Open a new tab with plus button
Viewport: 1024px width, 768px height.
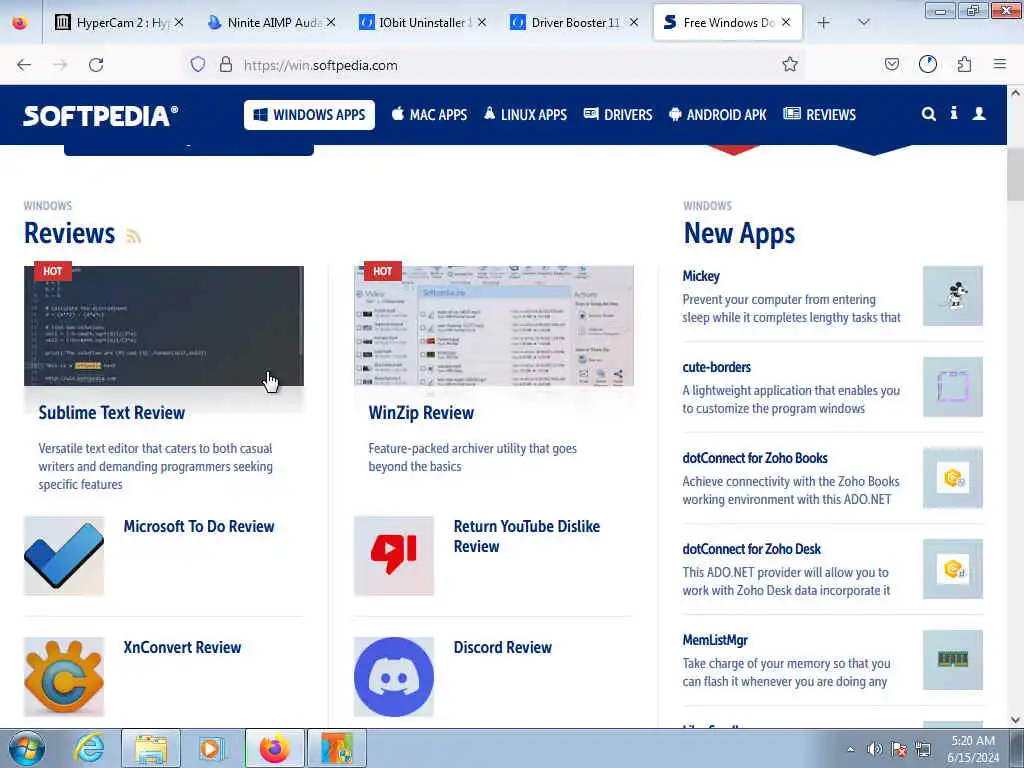coord(824,22)
